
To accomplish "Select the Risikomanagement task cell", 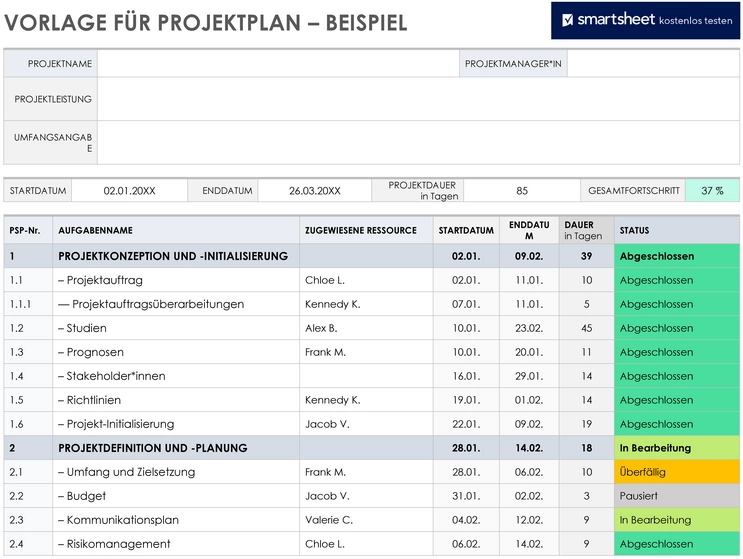I will 176,544.
